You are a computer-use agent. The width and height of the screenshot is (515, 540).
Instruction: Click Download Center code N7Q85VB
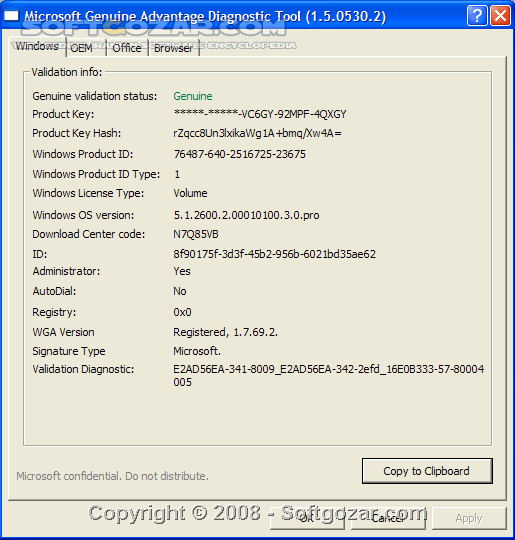(196, 234)
